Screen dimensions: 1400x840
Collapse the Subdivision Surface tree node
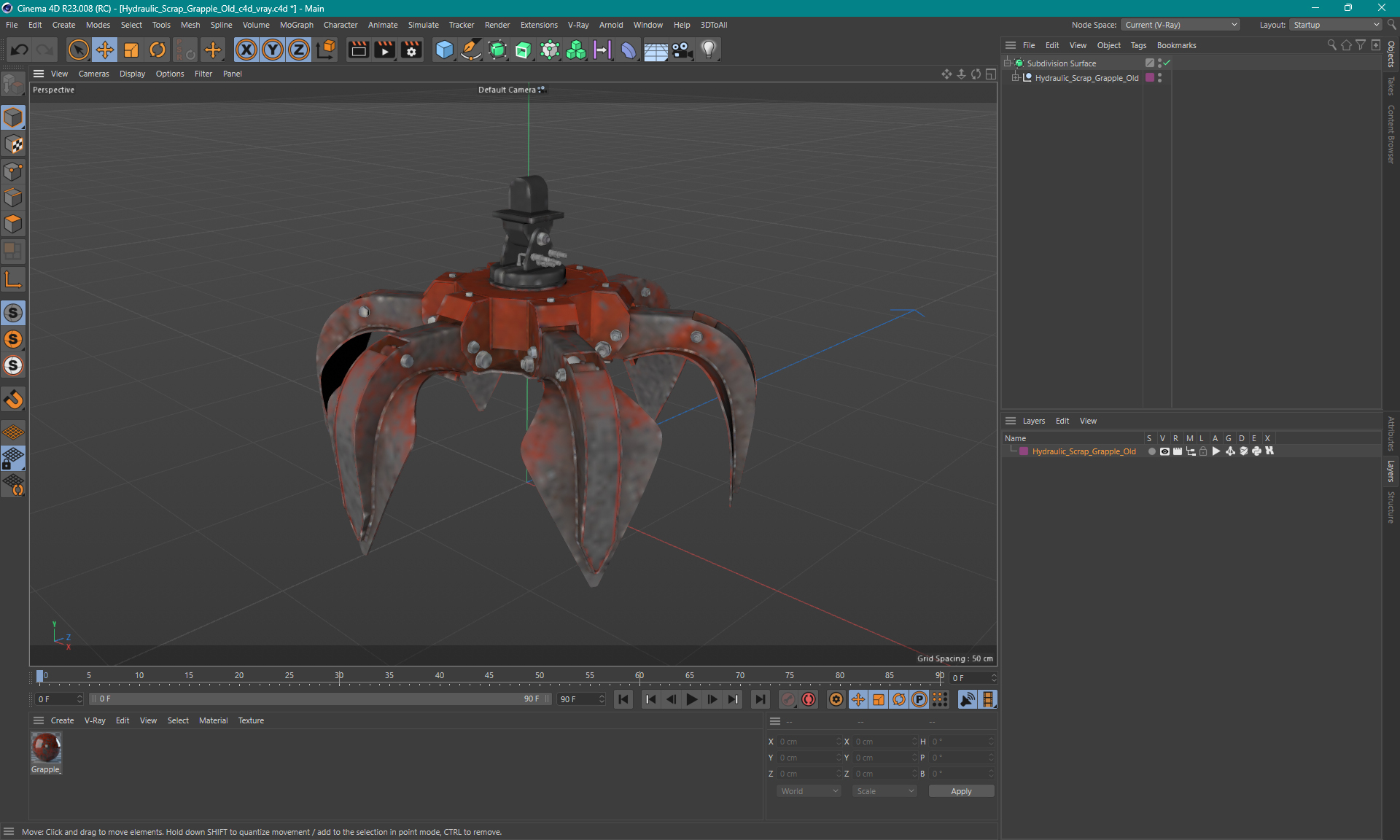pyautogui.click(x=1008, y=63)
